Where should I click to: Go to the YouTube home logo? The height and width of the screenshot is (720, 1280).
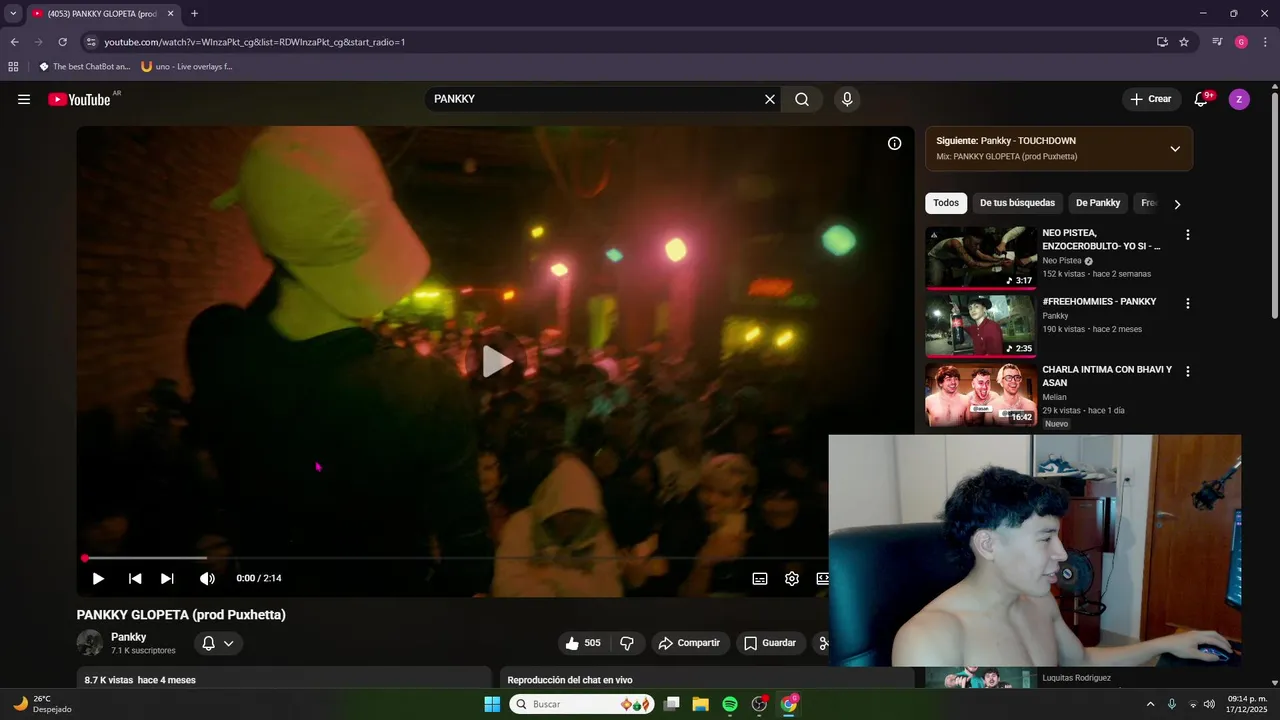point(80,99)
